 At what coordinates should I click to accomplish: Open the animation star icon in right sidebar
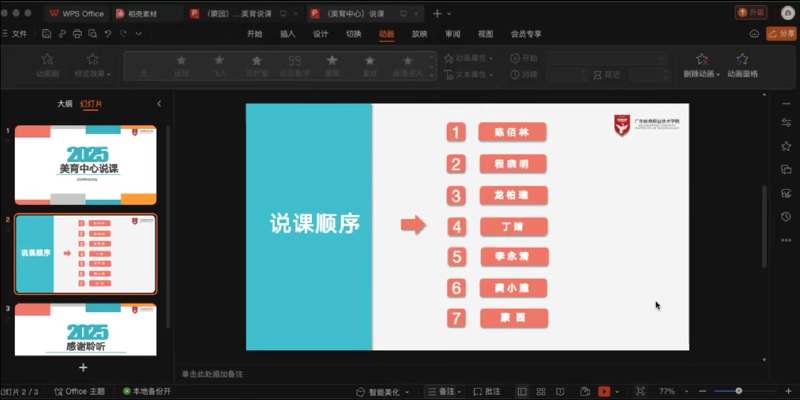pos(785,146)
